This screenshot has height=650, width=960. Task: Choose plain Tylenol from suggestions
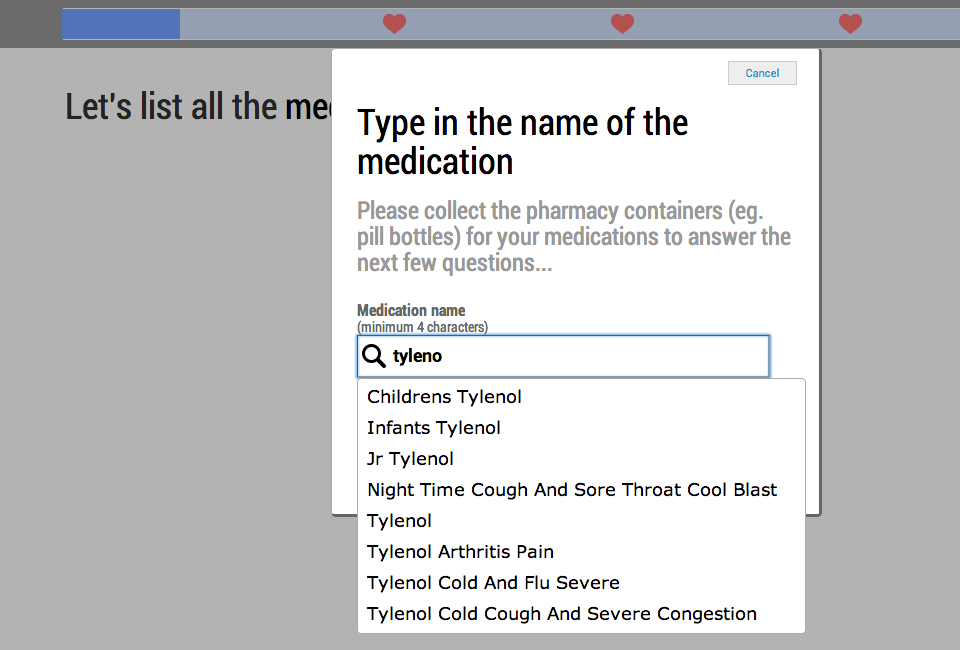click(x=581, y=521)
